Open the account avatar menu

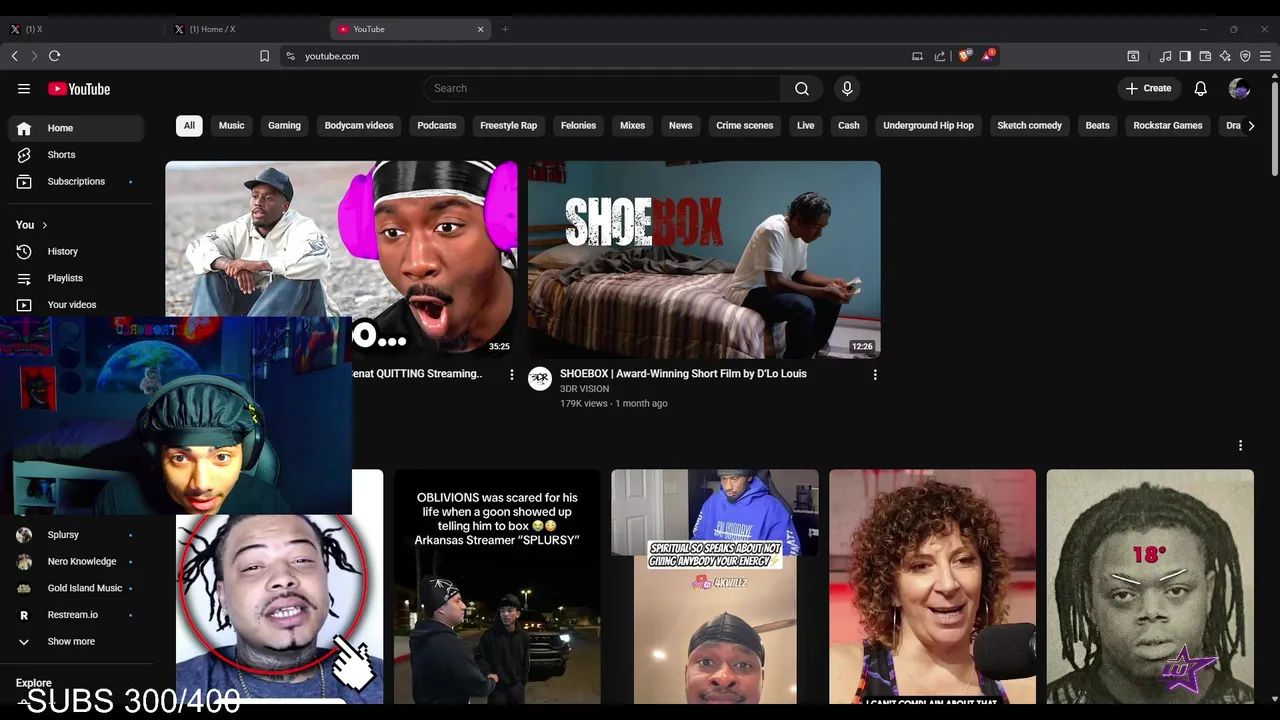point(1239,88)
